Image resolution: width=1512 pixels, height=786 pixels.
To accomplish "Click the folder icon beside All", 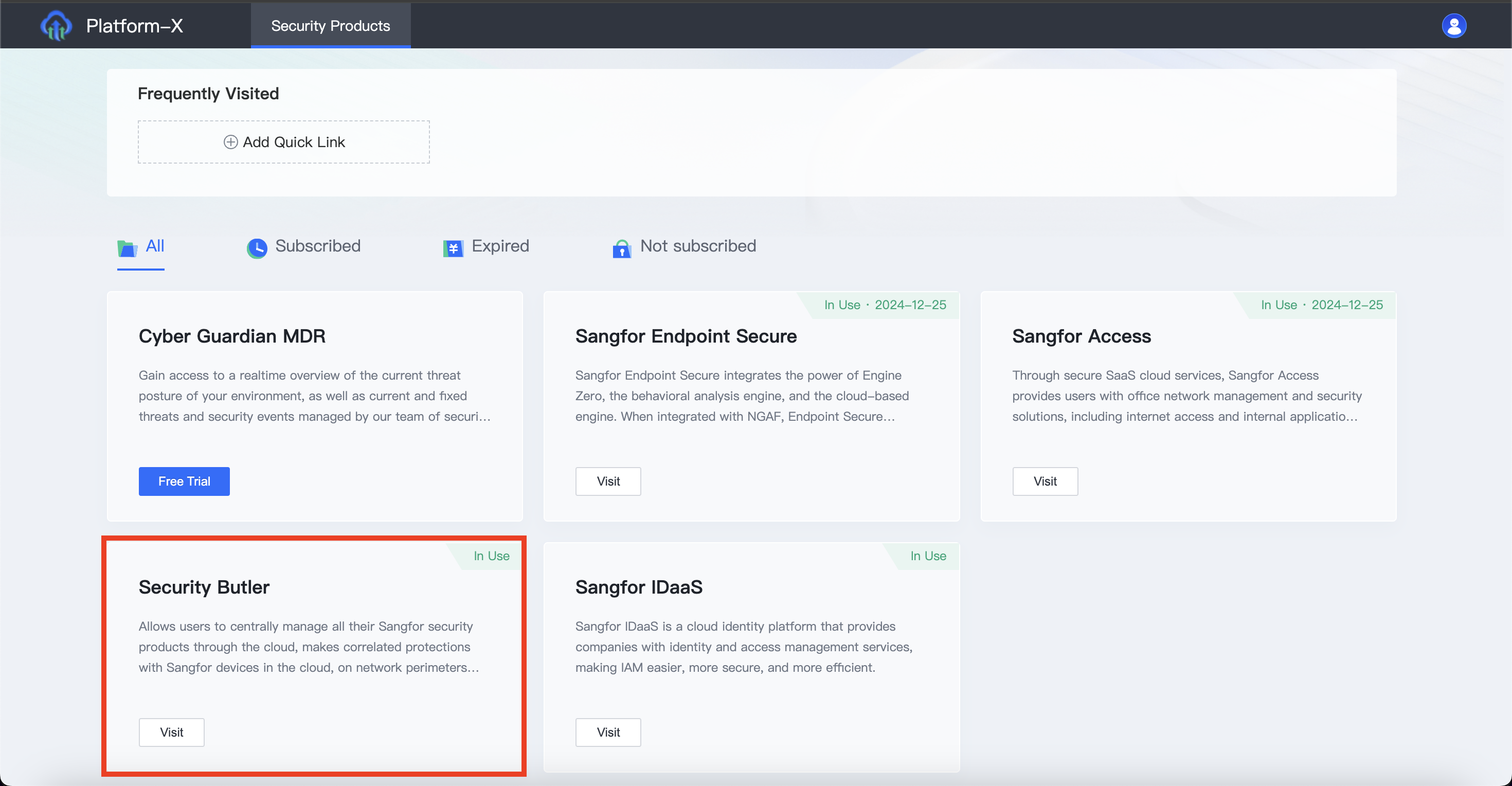I will [128, 248].
